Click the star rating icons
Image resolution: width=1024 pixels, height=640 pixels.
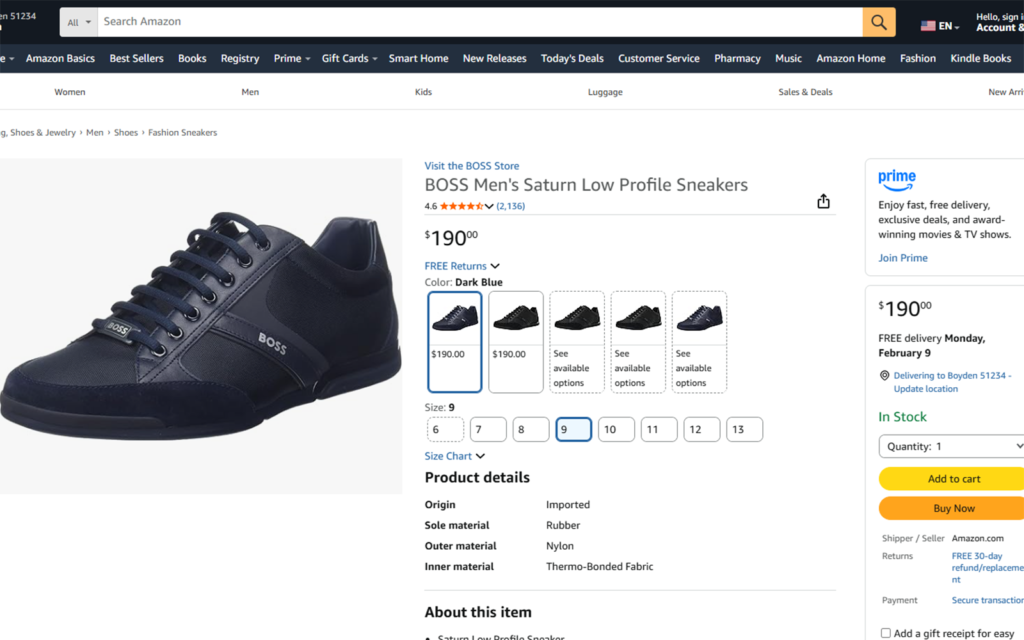point(461,206)
